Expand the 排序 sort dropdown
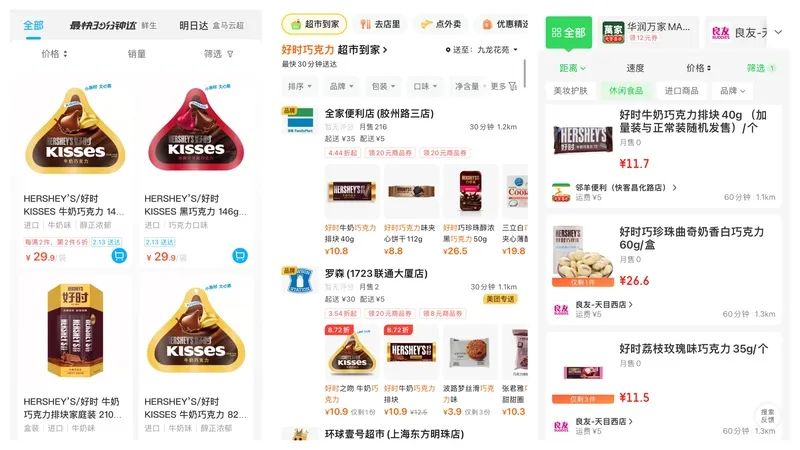The height and width of the screenshot is (450, 800). (x=299, y=86)
